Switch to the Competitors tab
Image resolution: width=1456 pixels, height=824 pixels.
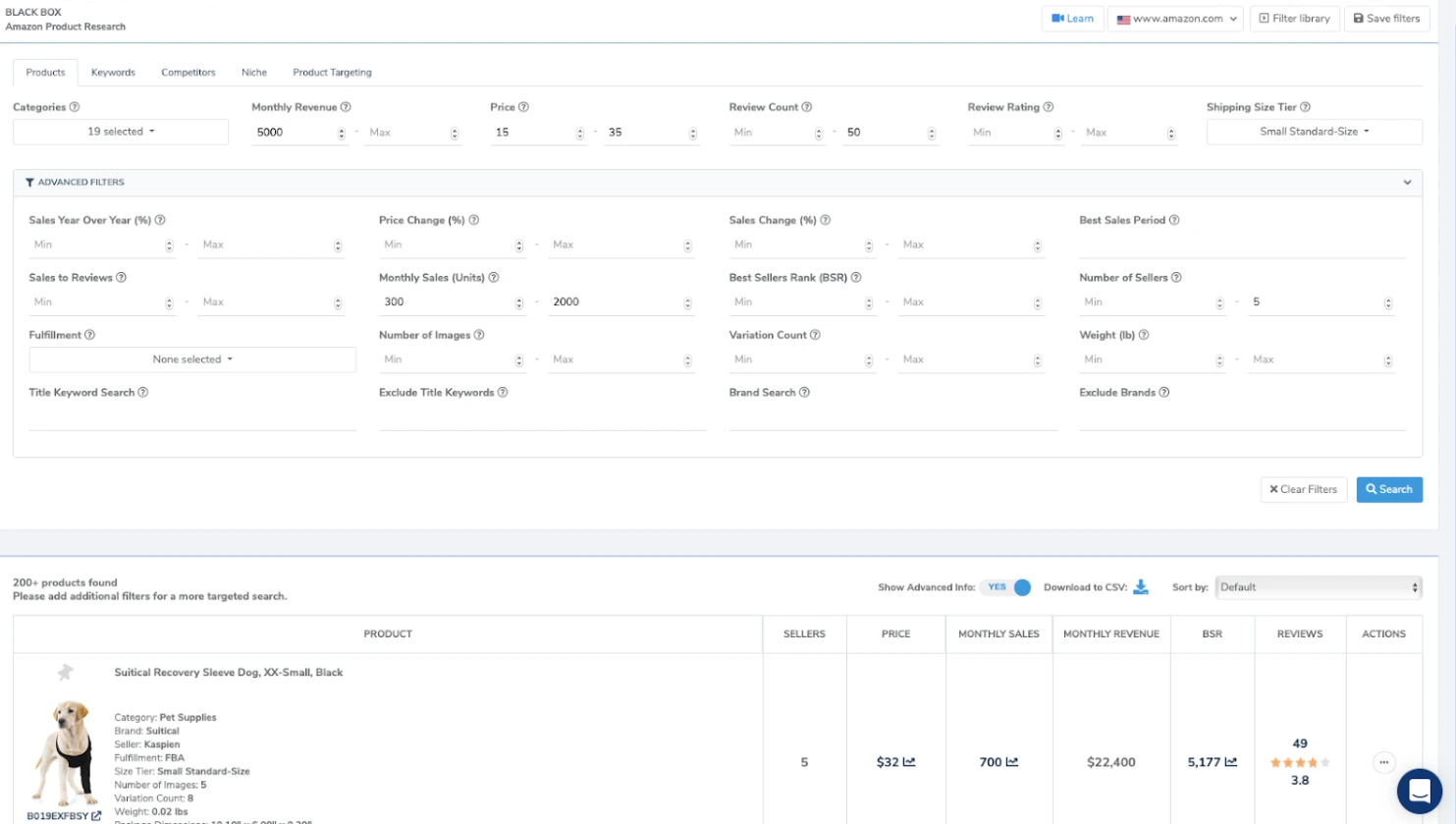(x=188, y=73)
